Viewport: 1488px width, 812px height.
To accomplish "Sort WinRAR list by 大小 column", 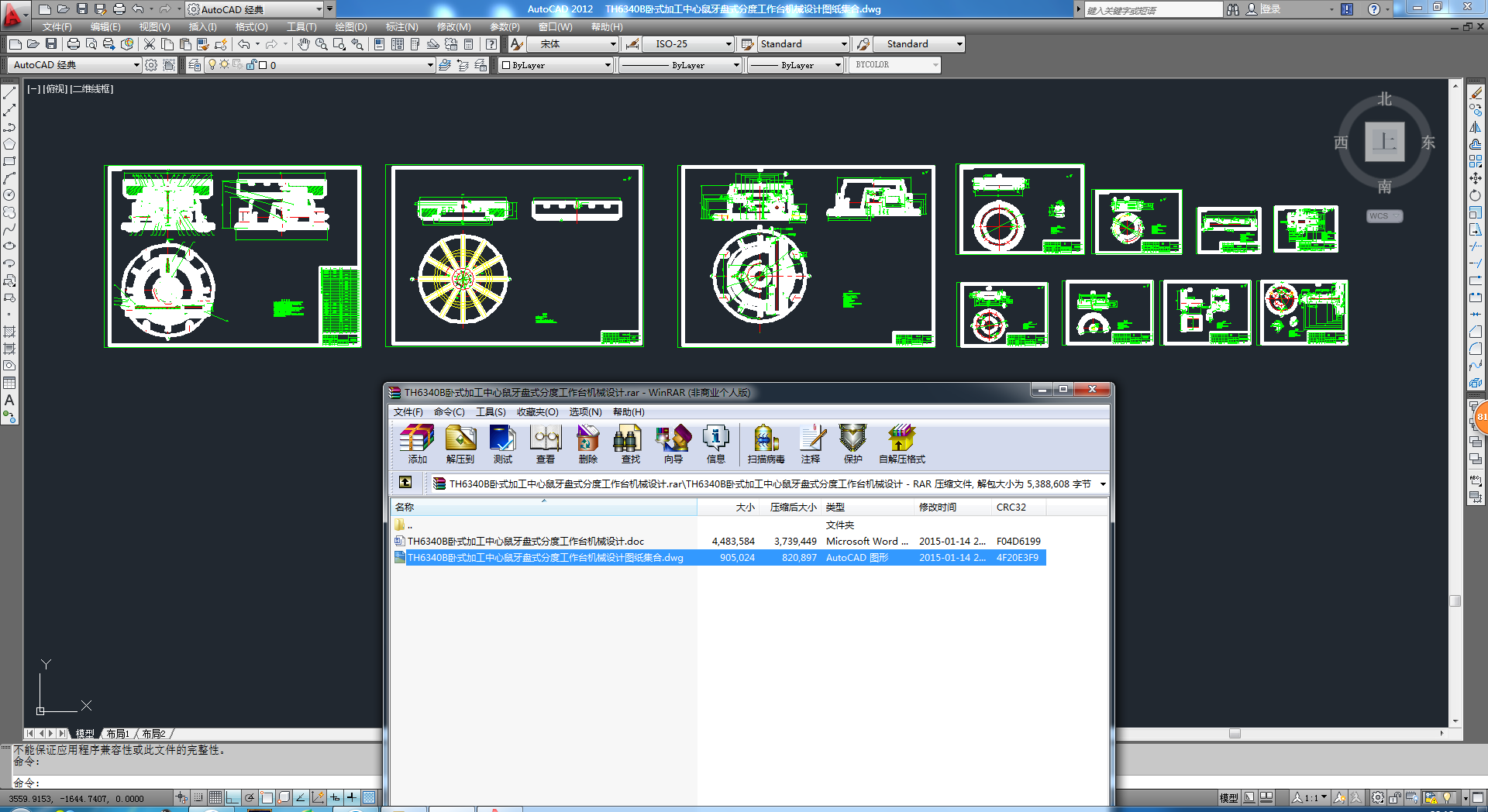I will [x=728, y=507].
